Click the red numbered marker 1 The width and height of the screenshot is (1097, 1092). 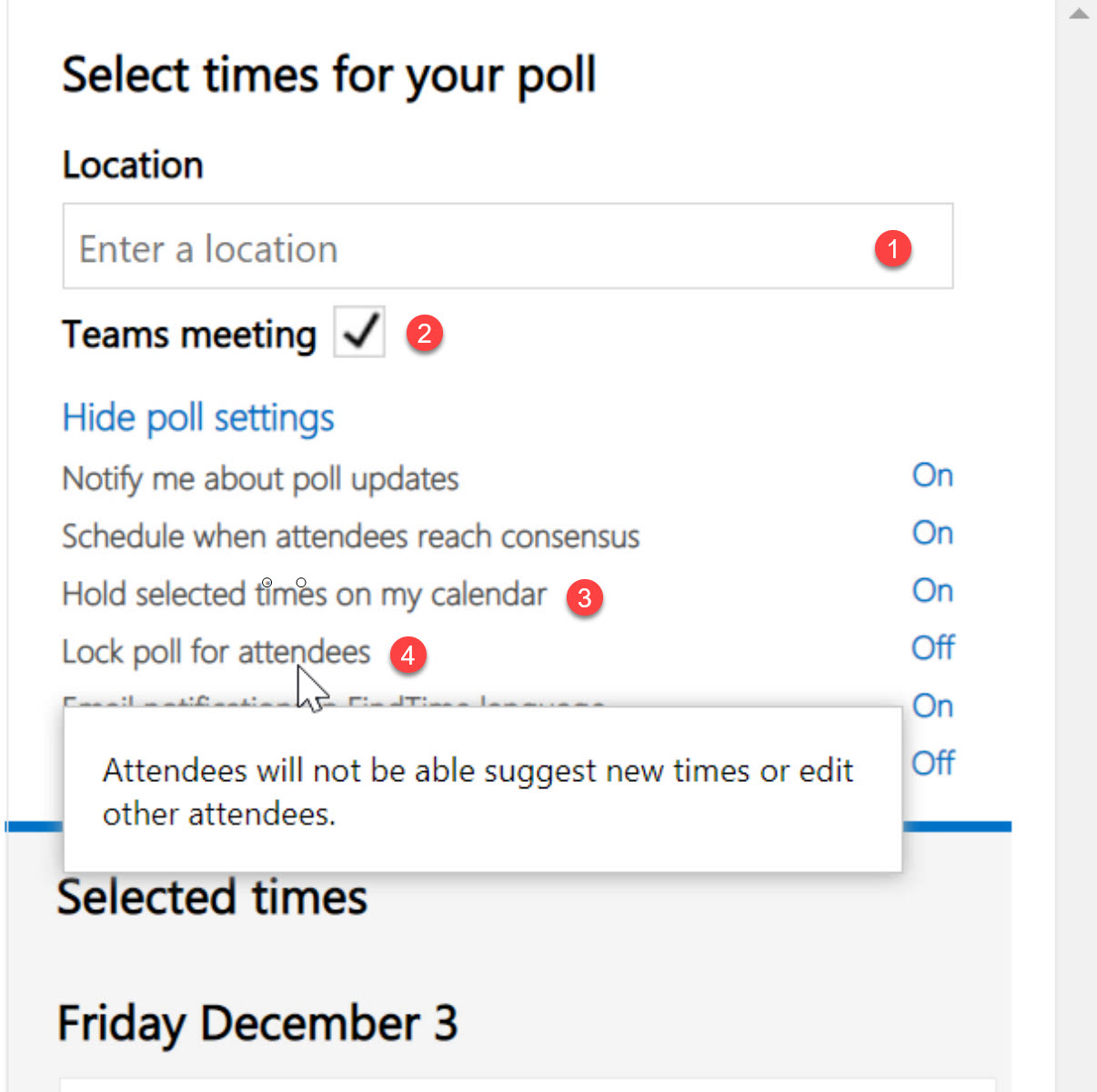click(894, 247)
